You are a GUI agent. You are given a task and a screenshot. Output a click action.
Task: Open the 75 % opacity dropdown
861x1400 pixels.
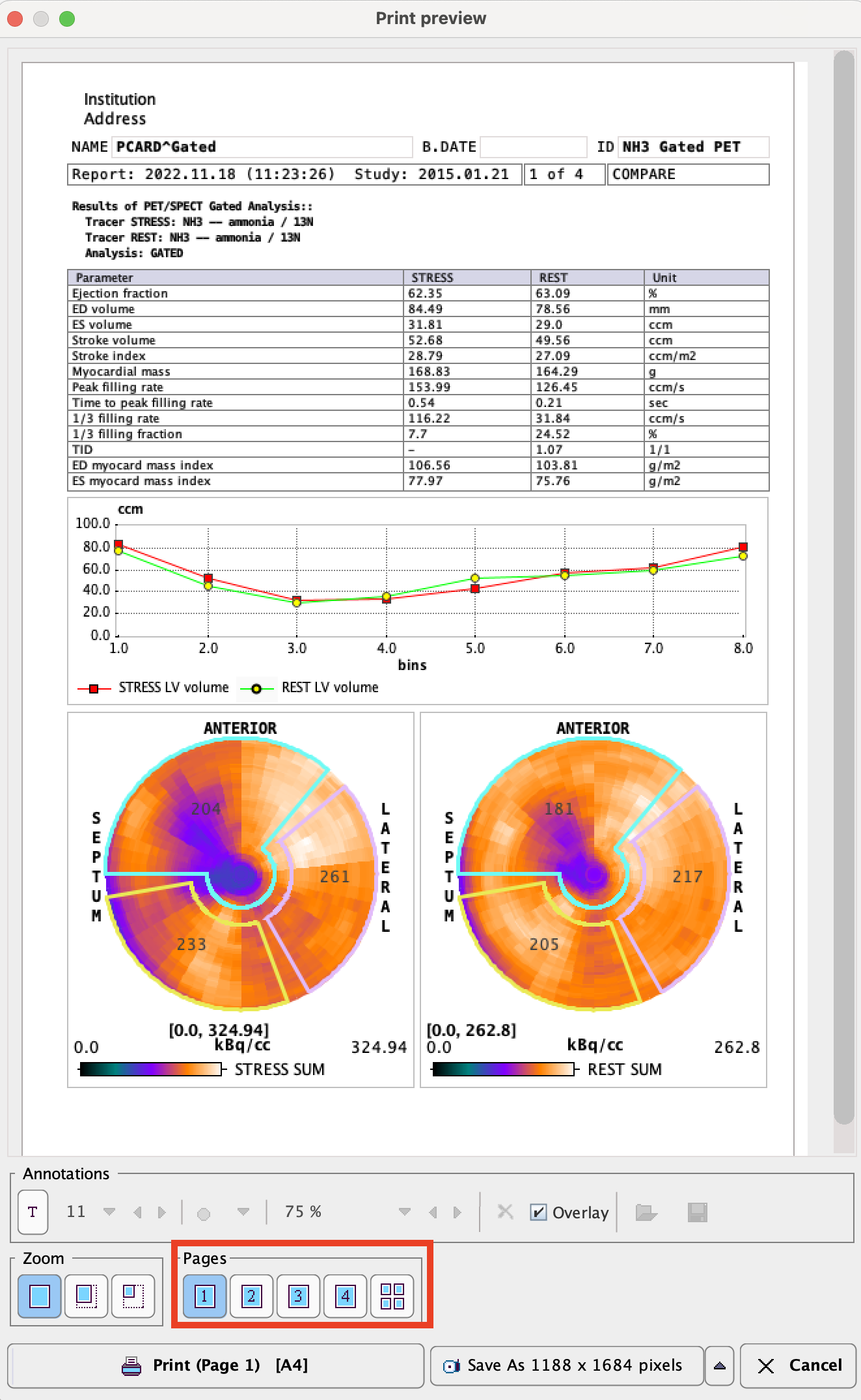click(404, 1212)
